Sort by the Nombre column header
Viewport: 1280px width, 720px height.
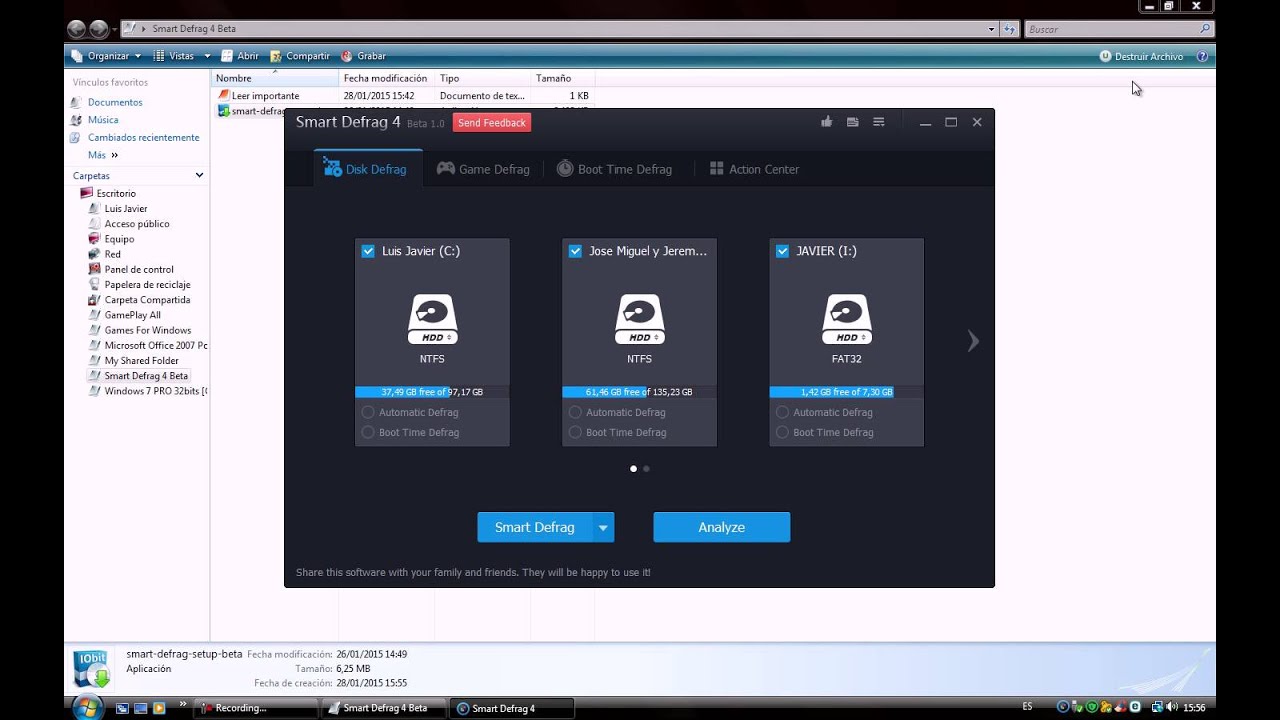(276, 78)
